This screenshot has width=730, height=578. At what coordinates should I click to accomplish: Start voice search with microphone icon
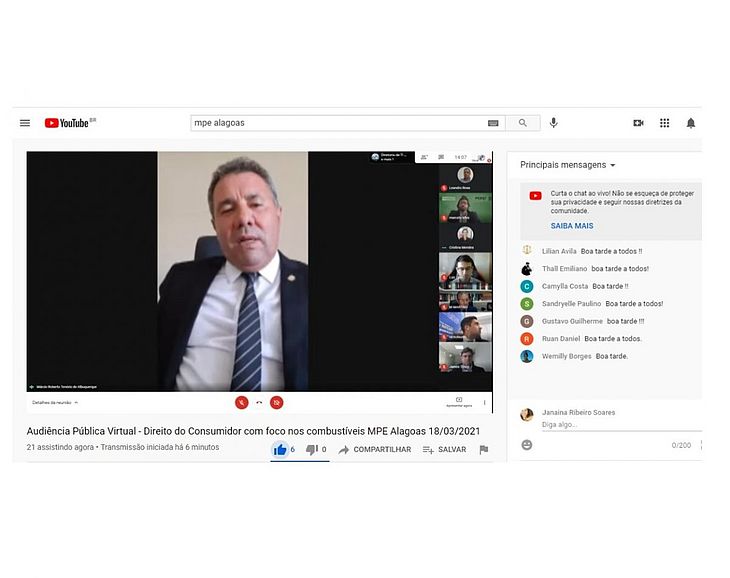(x=554, y=123)
